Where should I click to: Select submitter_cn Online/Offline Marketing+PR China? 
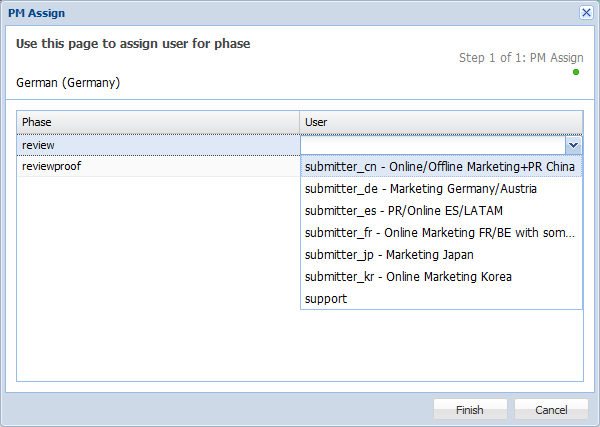440,167
